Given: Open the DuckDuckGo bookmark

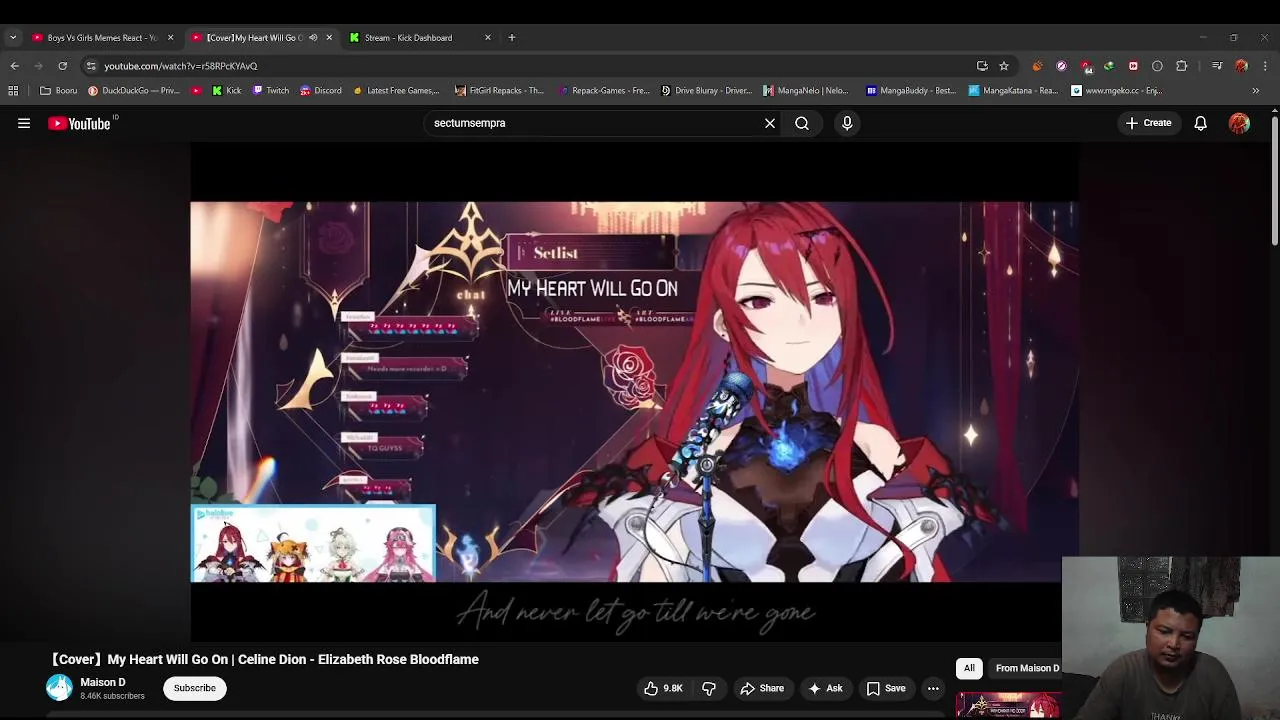Looking at the screenshot, I should tap(133, 90).
